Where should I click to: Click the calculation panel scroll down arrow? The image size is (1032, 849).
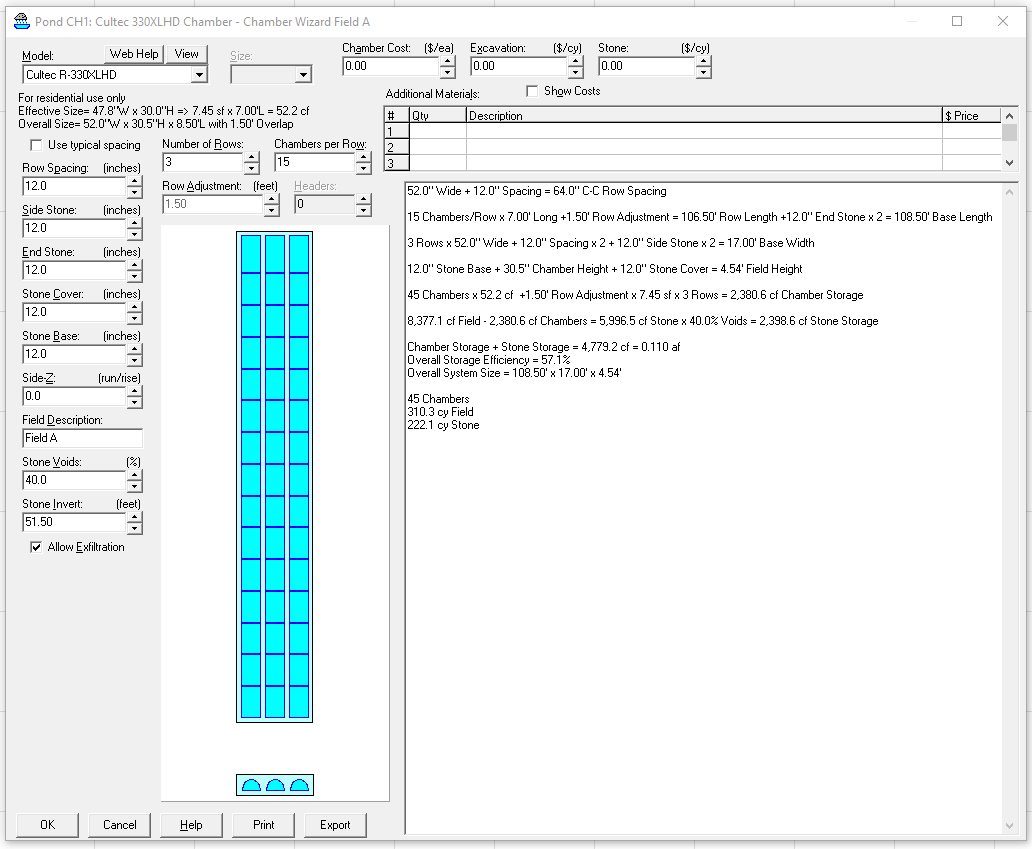point(1010,825)
